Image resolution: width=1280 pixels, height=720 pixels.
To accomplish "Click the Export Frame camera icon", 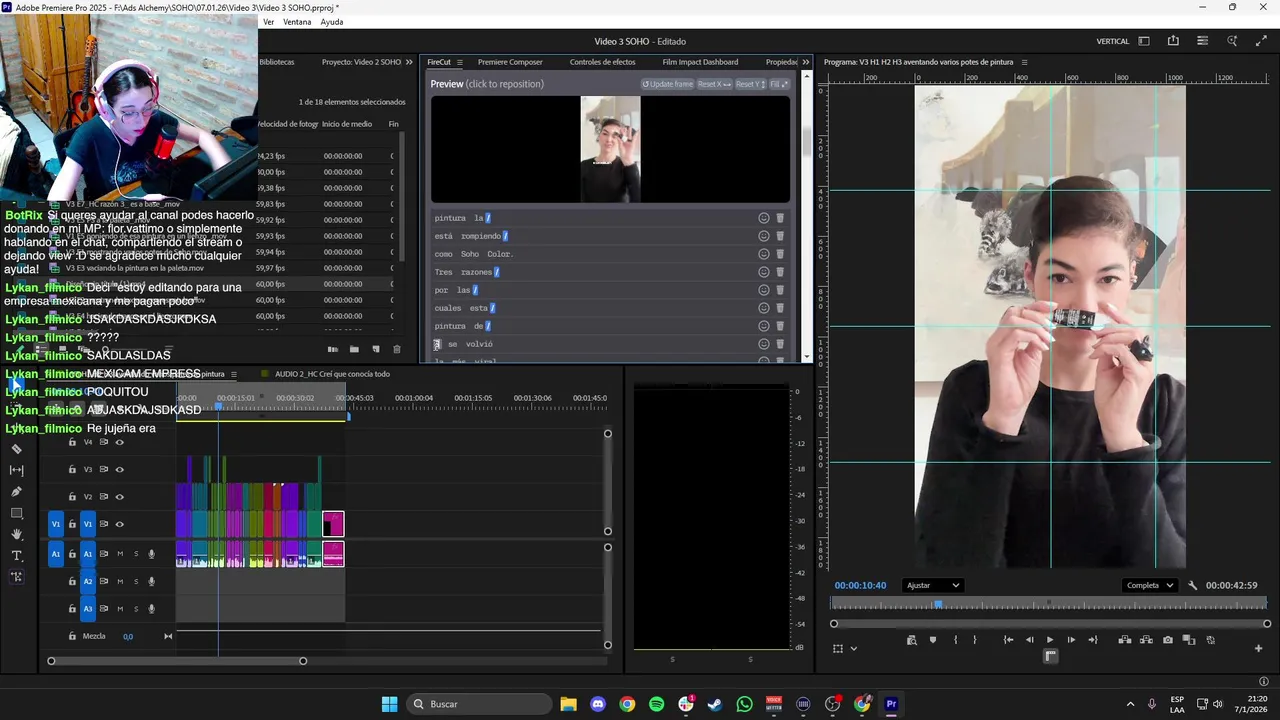I will tap(1168, 640).
